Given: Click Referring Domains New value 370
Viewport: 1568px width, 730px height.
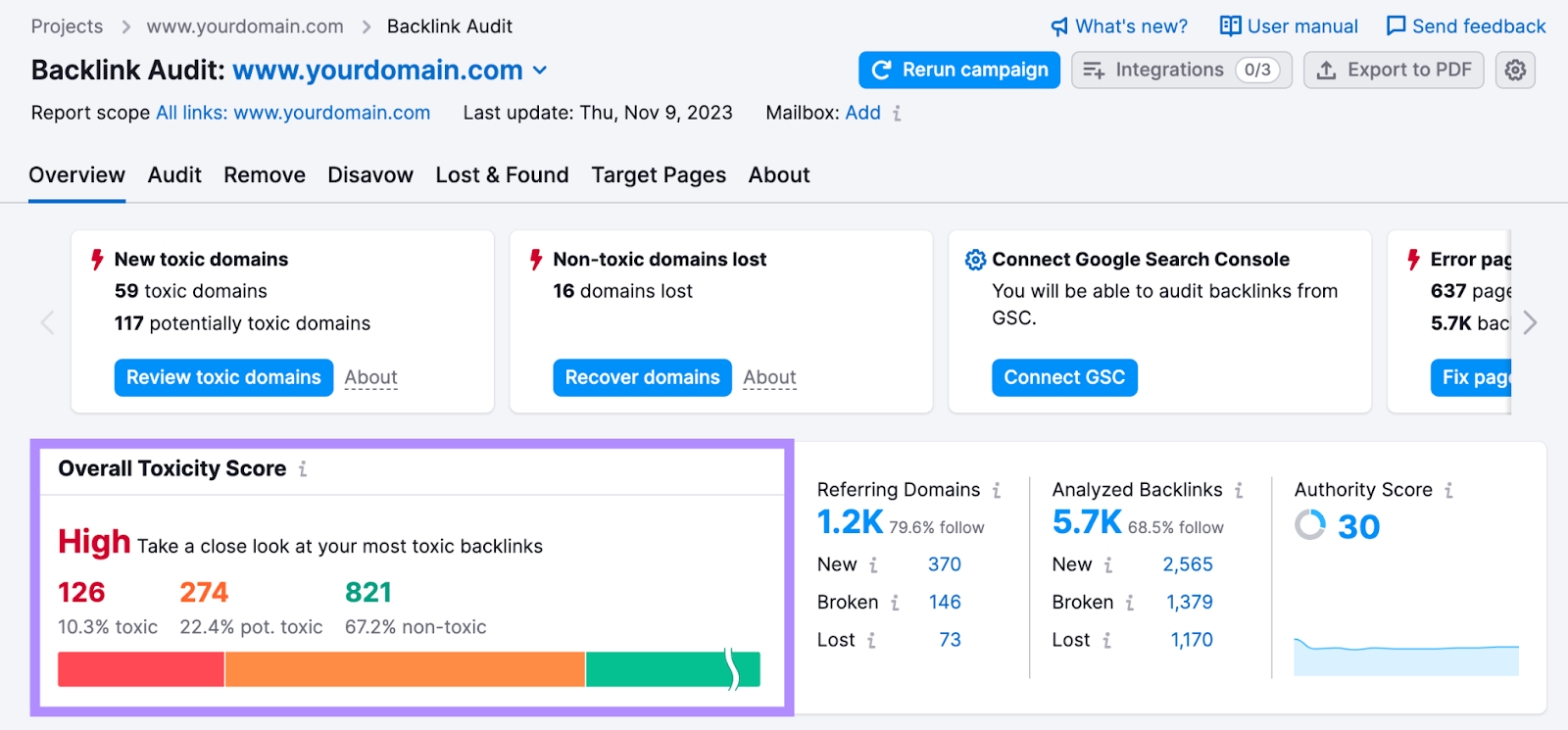Looking at the screenshot, I should pos(945,564).
